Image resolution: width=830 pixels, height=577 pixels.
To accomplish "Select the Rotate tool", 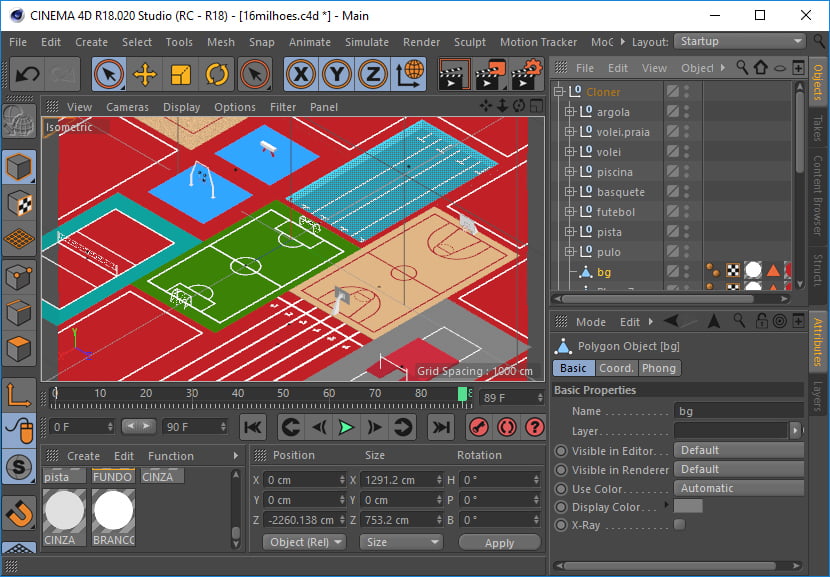I will [x=217, y=74].
